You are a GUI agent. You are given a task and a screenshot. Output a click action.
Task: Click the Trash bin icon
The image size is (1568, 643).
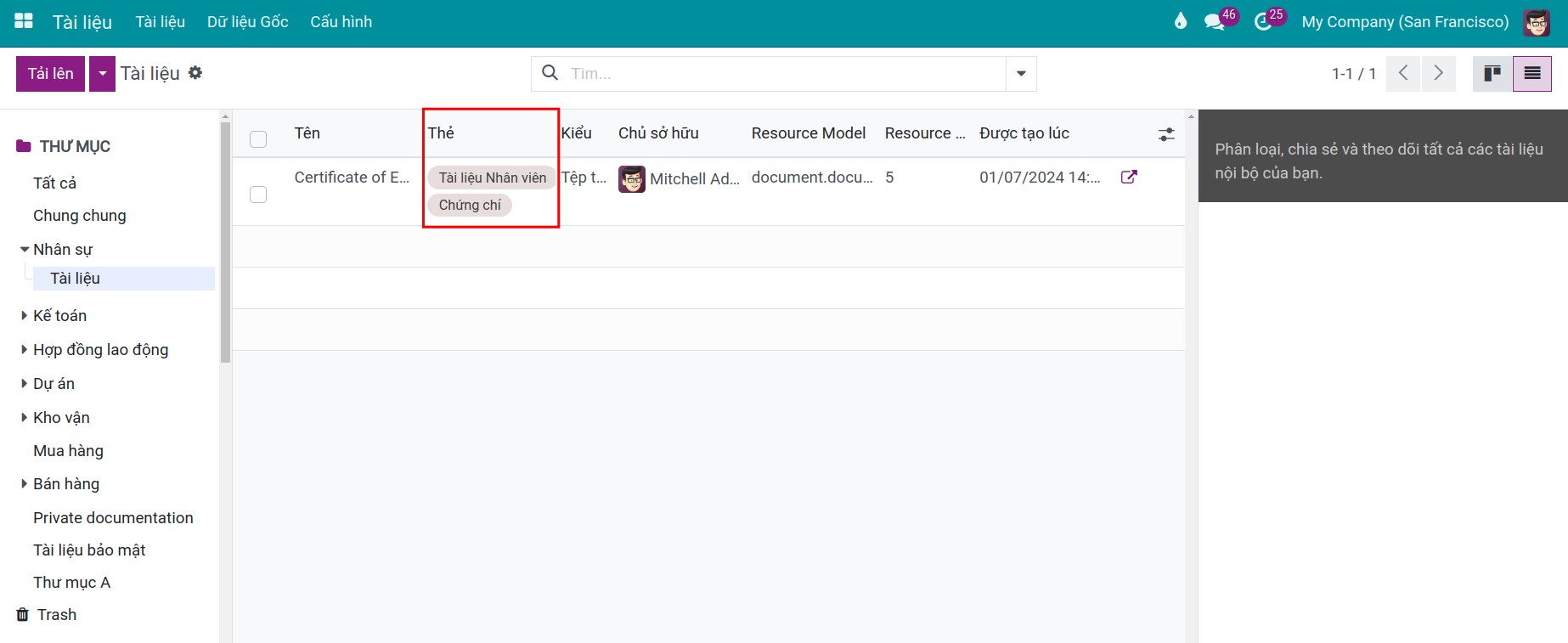point(23,614)
